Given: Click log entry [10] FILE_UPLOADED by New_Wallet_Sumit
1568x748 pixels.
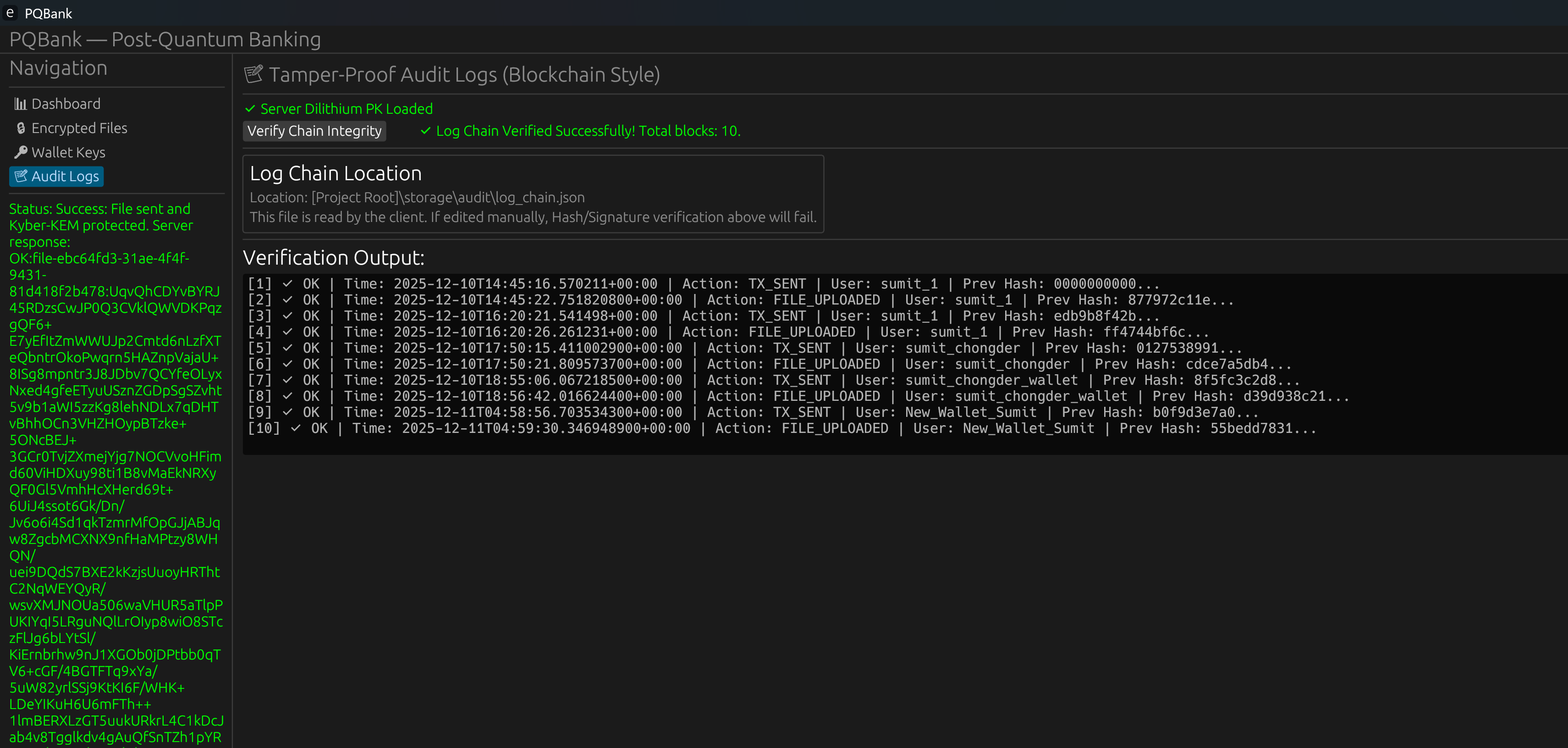Looking at the screenshot, I should [x=781, y=429].
